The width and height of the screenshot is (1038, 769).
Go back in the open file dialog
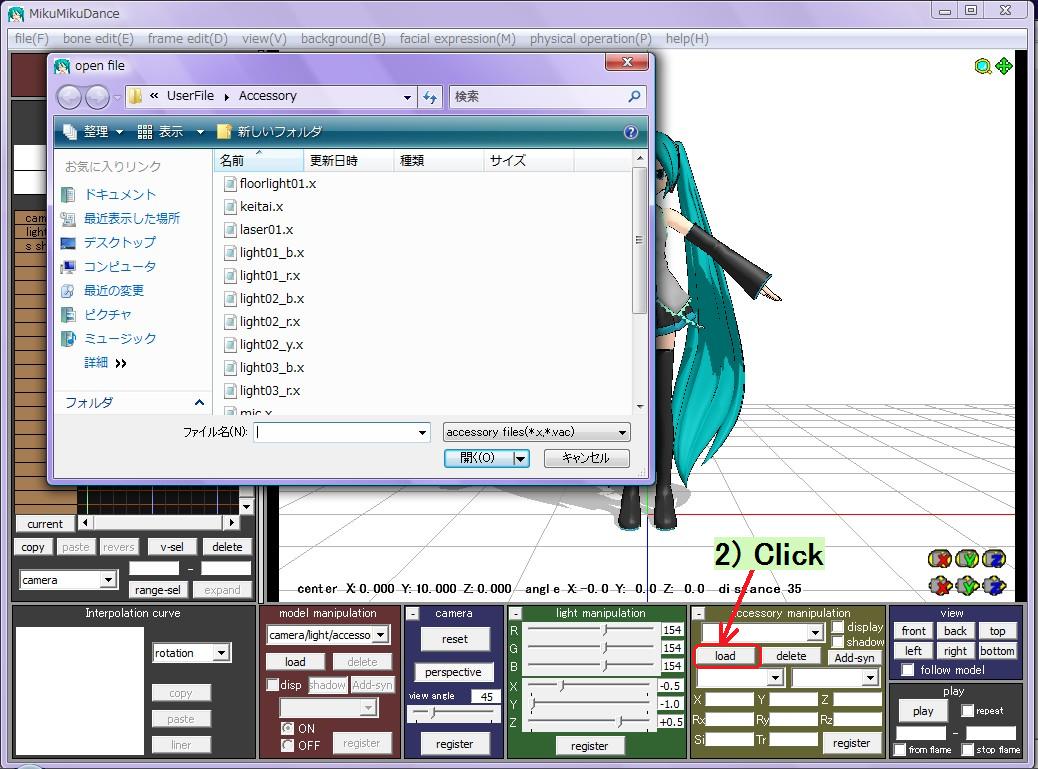69,97
